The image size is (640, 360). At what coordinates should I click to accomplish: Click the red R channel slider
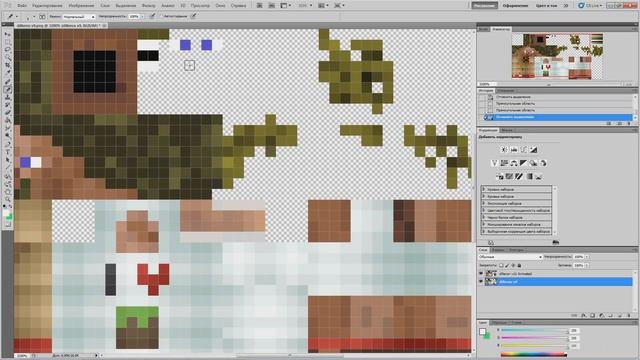pos(534,330)
